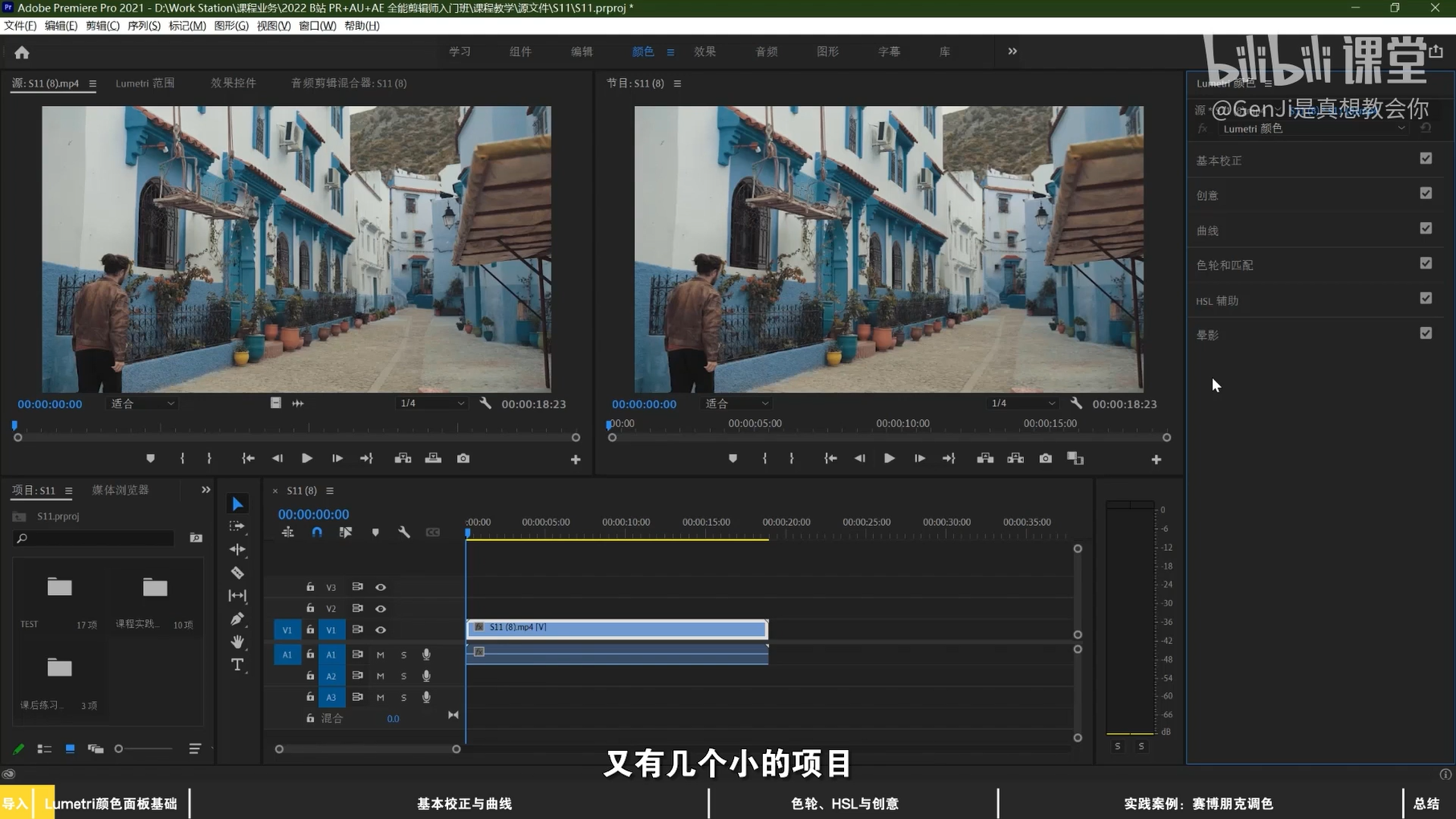The width and height of the screenshot is (1456, 819).
Task: Uncheck the 色轮和匹配 section checkbox
Action: coord(1425,263)
